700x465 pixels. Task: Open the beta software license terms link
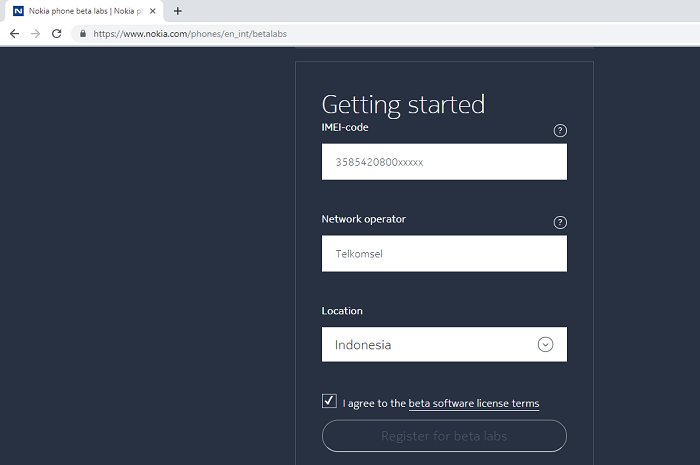point(474,403)
